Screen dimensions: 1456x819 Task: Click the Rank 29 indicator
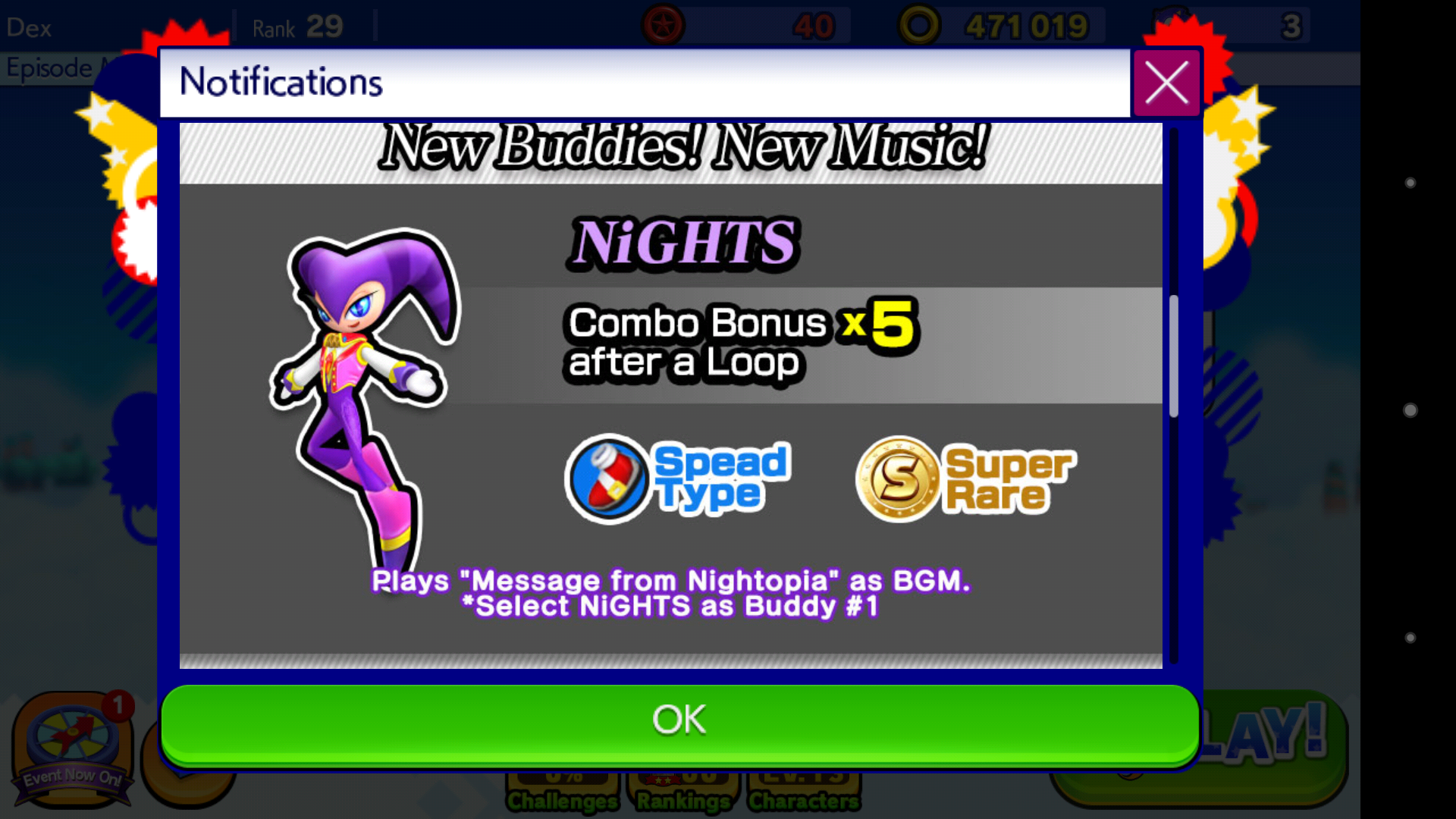[298, 28]
